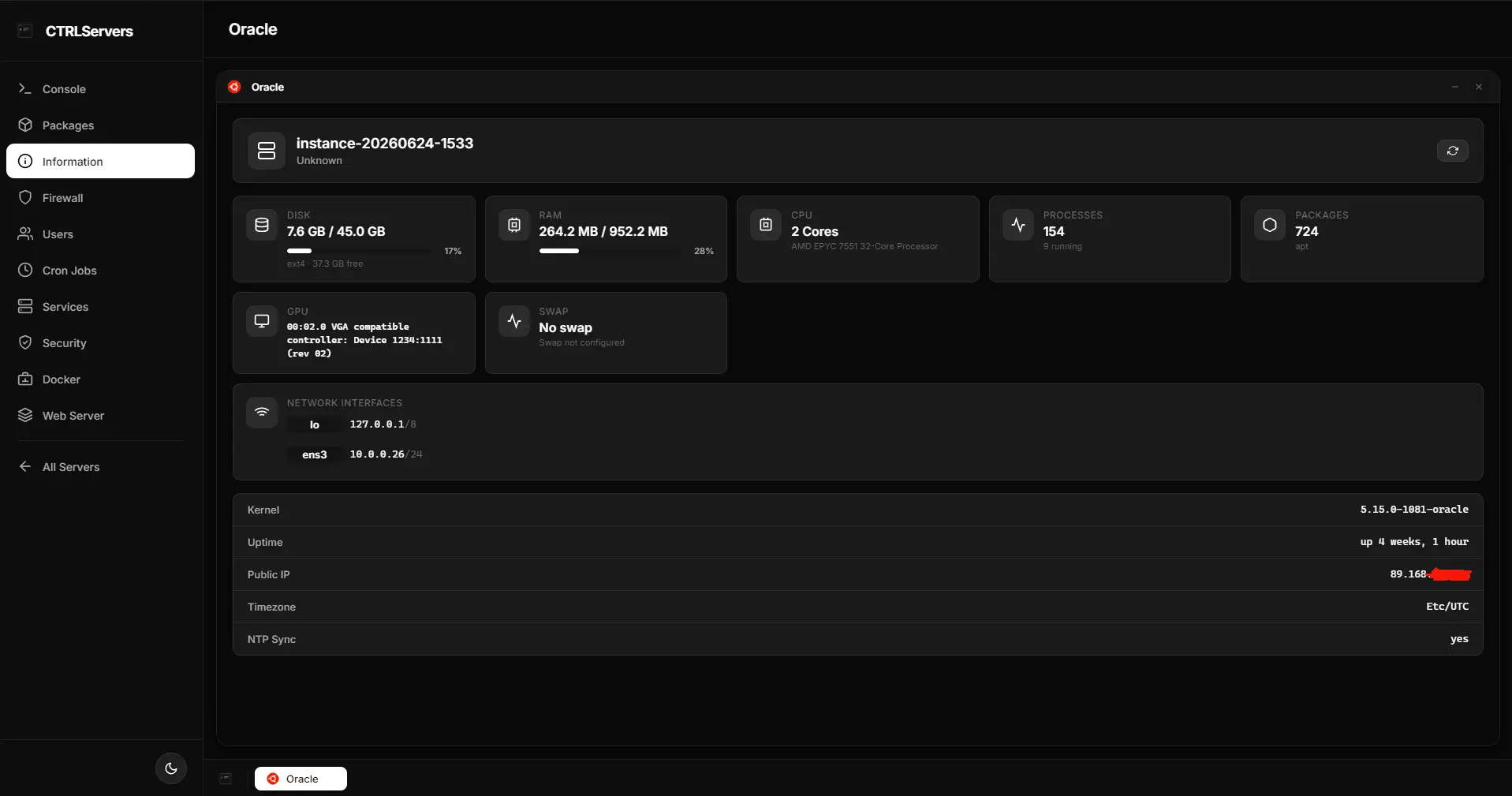Image resolution: width=1512 pixels, height=796 pixels.
Task: Click the 264.2 MB / 952.2 MB value
Action: tap(603, 231)
